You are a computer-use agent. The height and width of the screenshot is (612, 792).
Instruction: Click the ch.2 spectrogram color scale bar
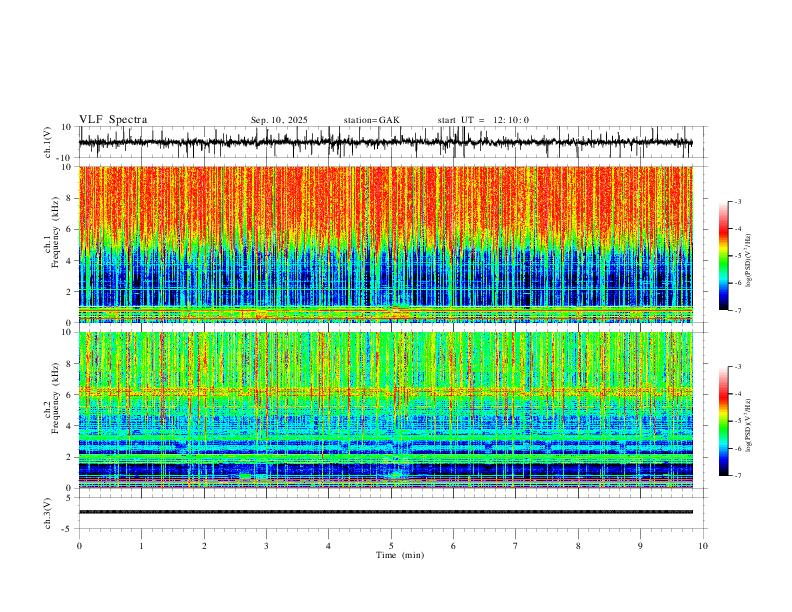coord(724,421)
